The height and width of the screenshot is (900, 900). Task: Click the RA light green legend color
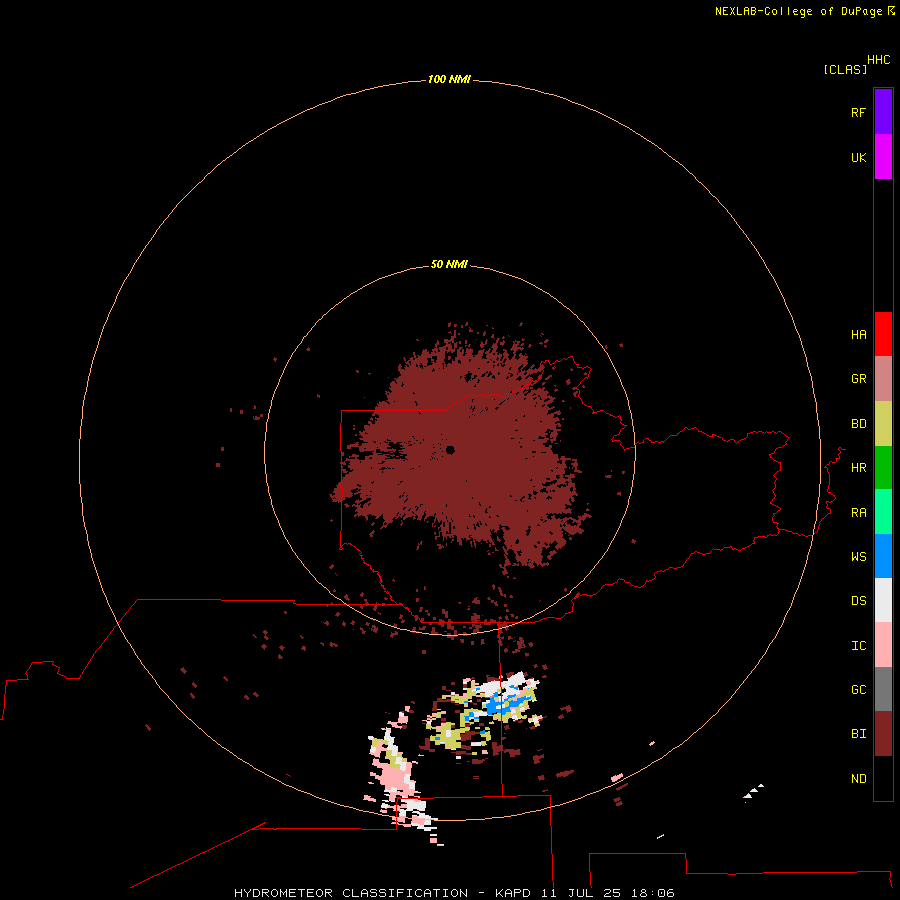(883, 512)
